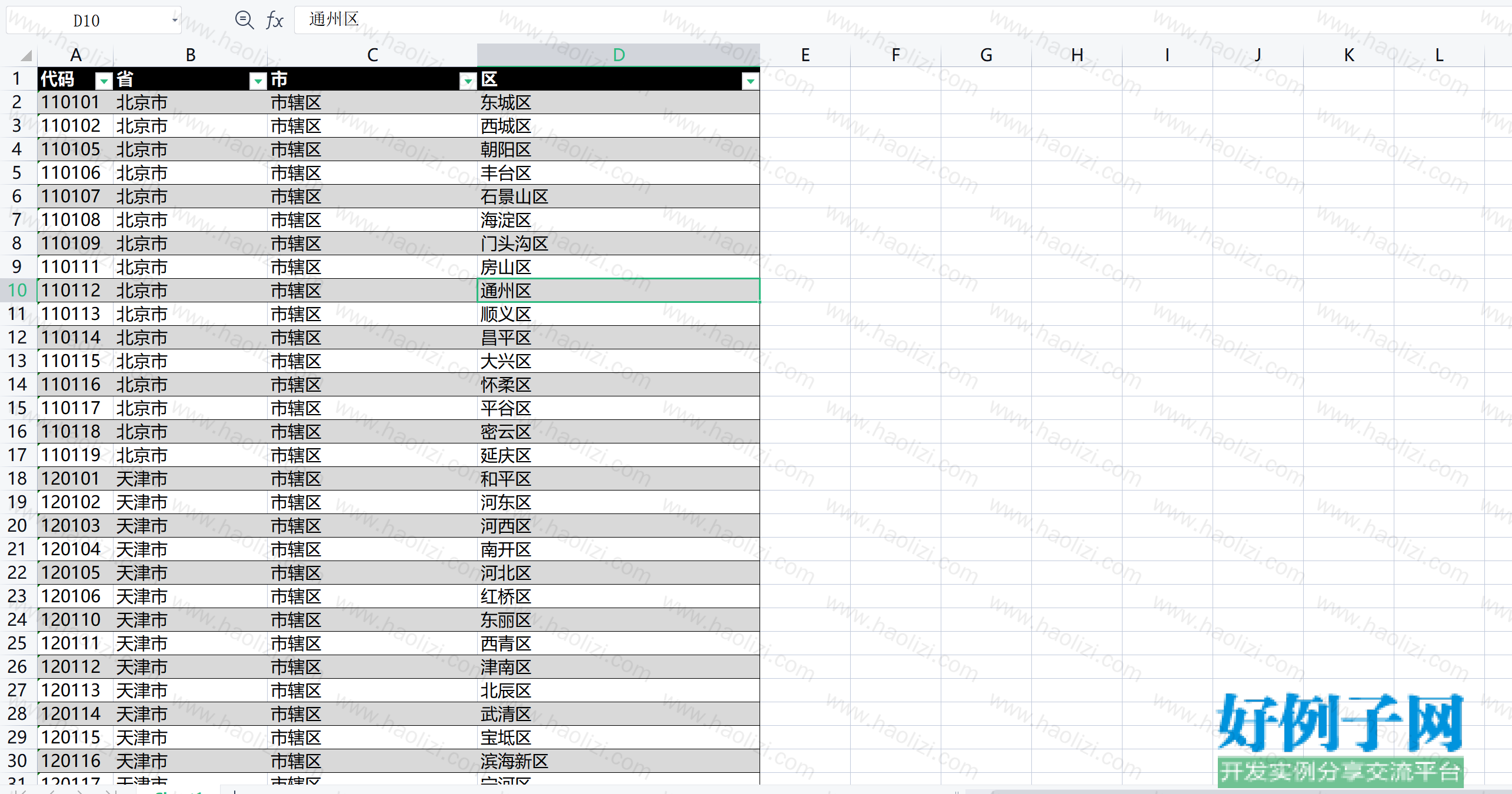Open the 市 column filter dropdown

tap(468, 81)
